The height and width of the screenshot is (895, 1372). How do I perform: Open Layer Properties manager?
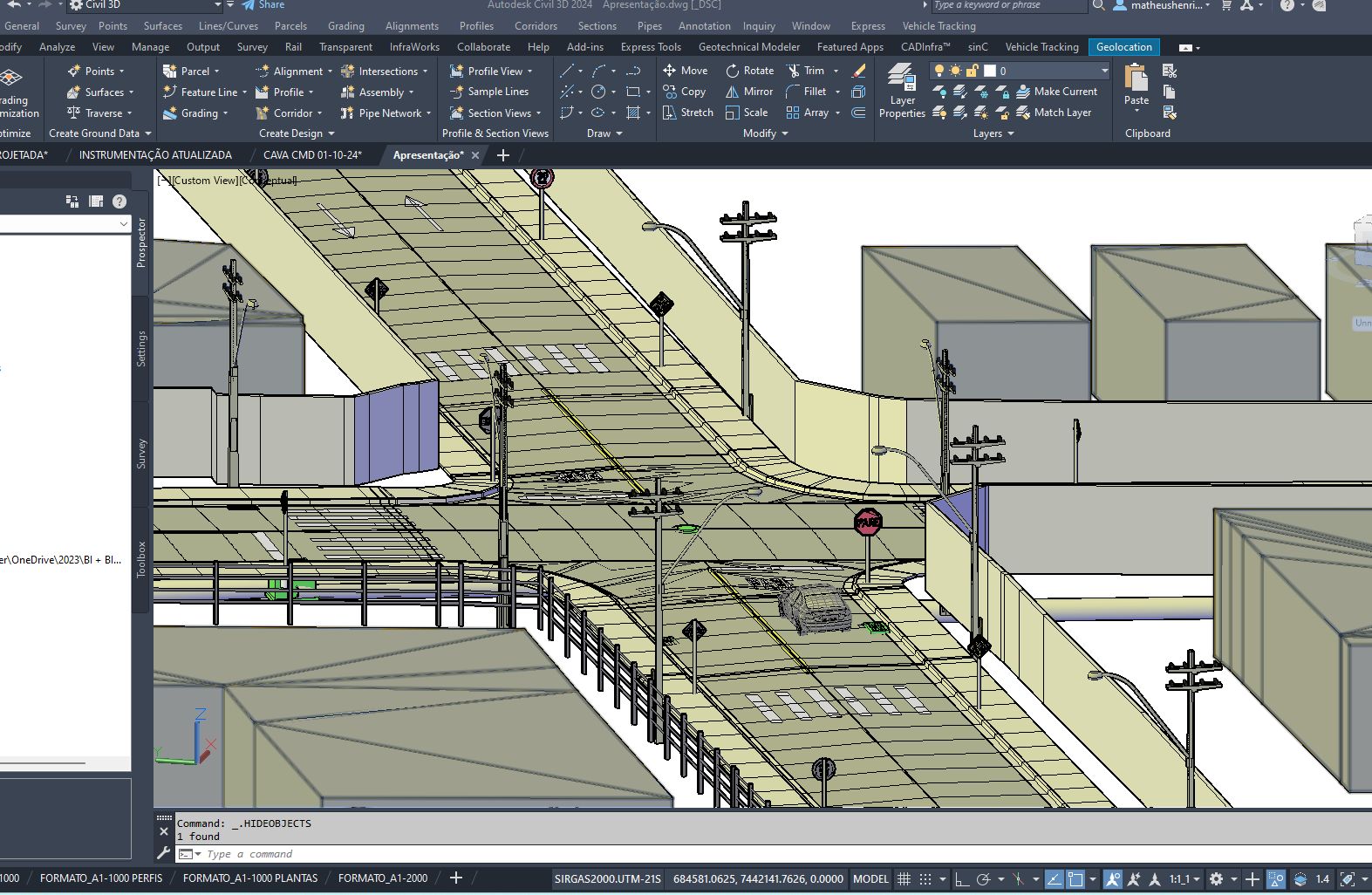902,91
